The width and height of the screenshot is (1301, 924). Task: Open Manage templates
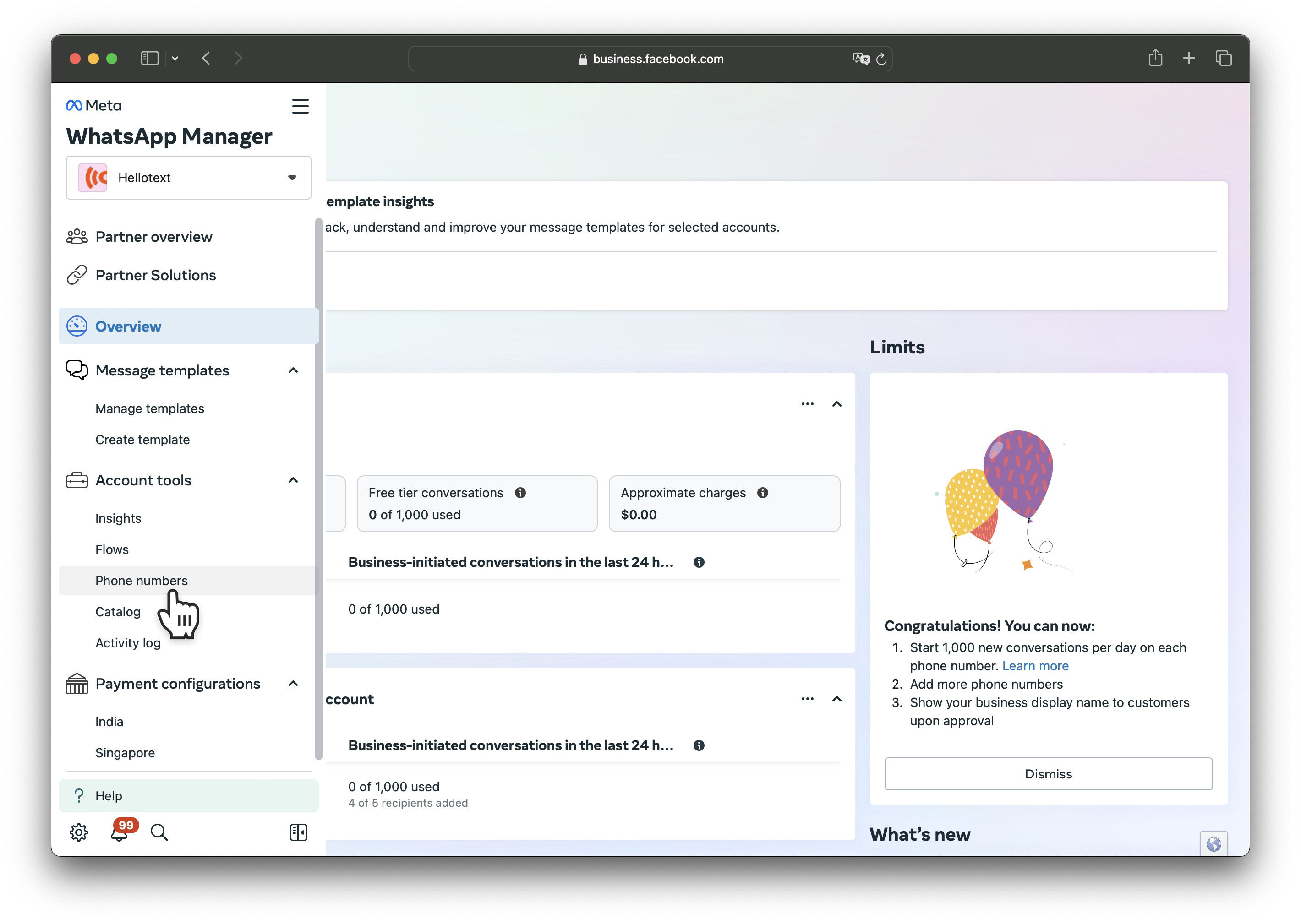(x=150, y=408)
